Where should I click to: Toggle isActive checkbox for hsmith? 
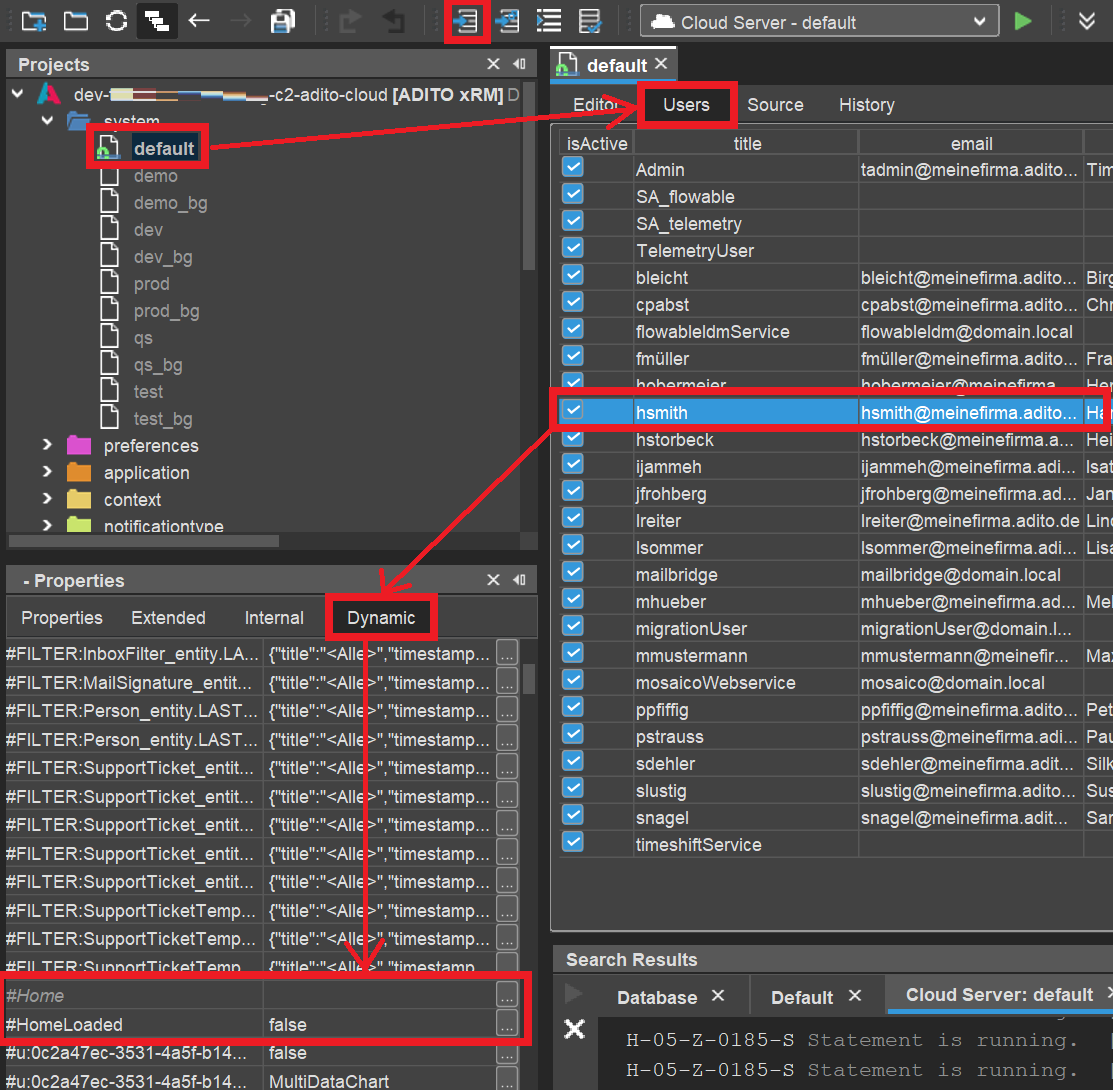click(x=573, y=410)
